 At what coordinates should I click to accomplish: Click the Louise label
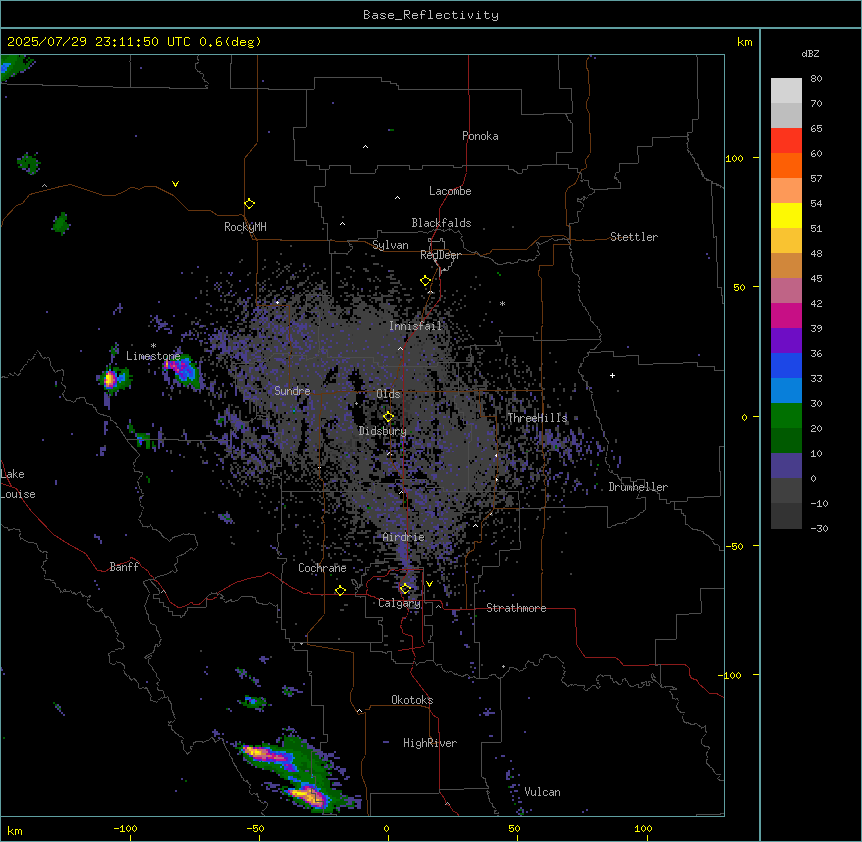(x=18, y=494)
